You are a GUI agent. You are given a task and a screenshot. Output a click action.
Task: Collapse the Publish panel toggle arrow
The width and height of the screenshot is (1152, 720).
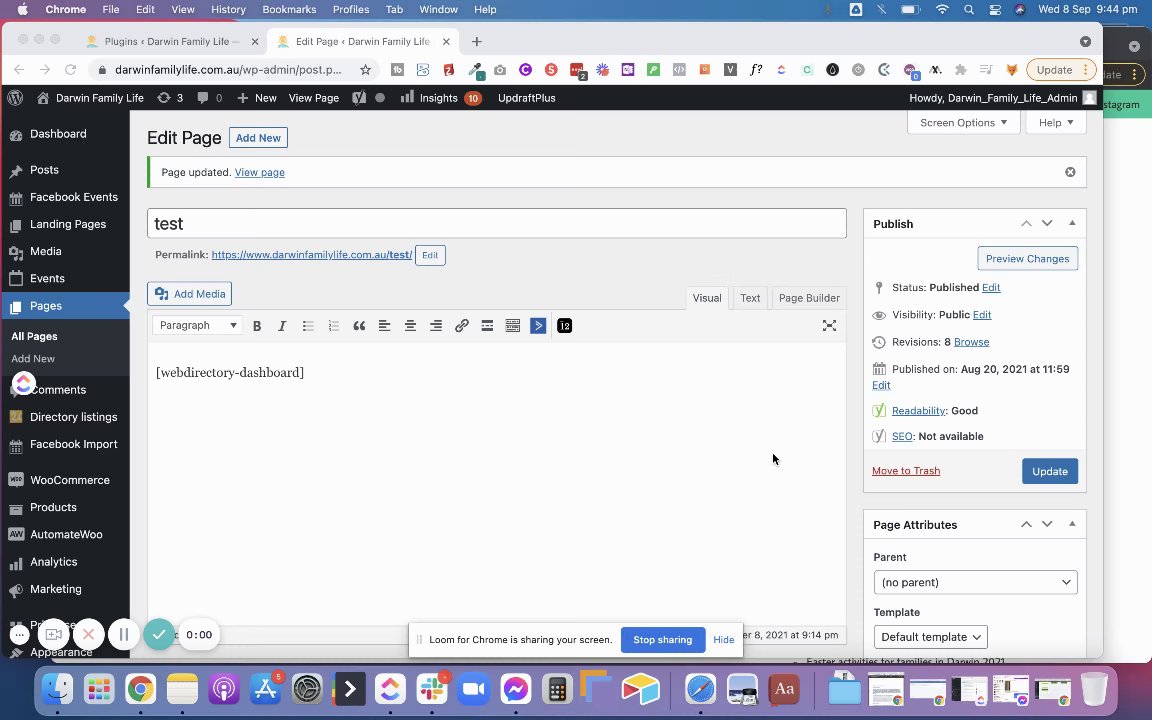[1072, 223]
